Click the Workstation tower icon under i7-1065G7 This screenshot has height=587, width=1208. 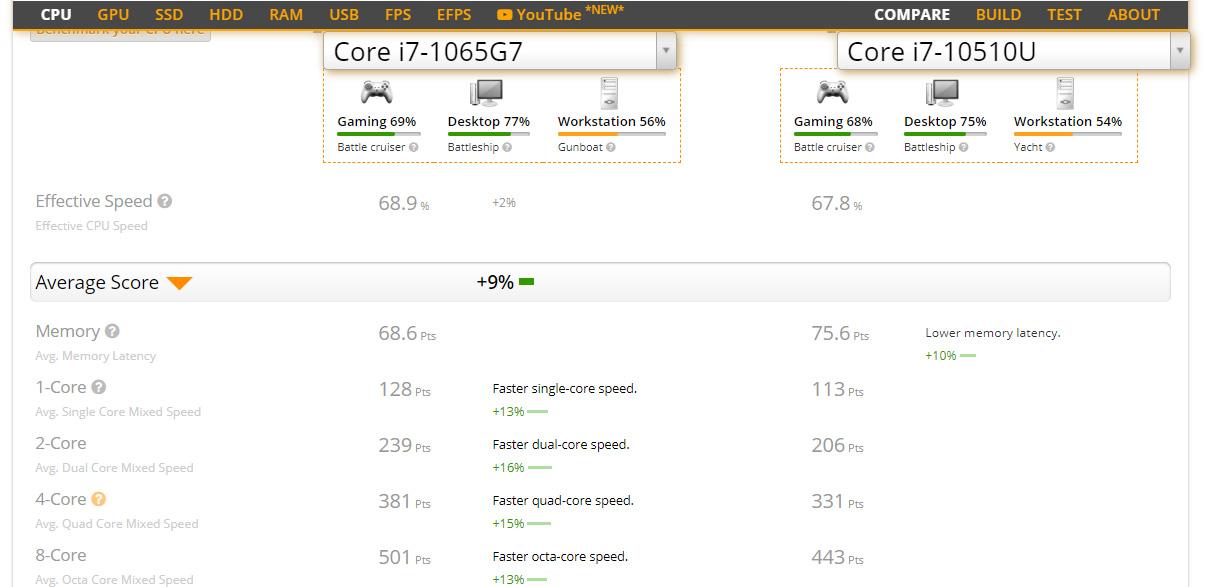pyautogui.click(x=609, y=93)
